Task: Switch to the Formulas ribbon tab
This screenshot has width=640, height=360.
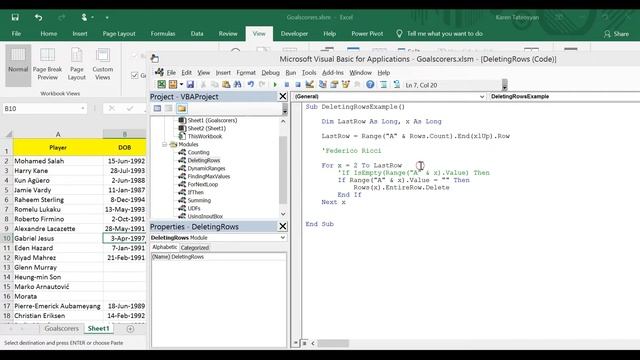Action: click(x=163, y=33)
